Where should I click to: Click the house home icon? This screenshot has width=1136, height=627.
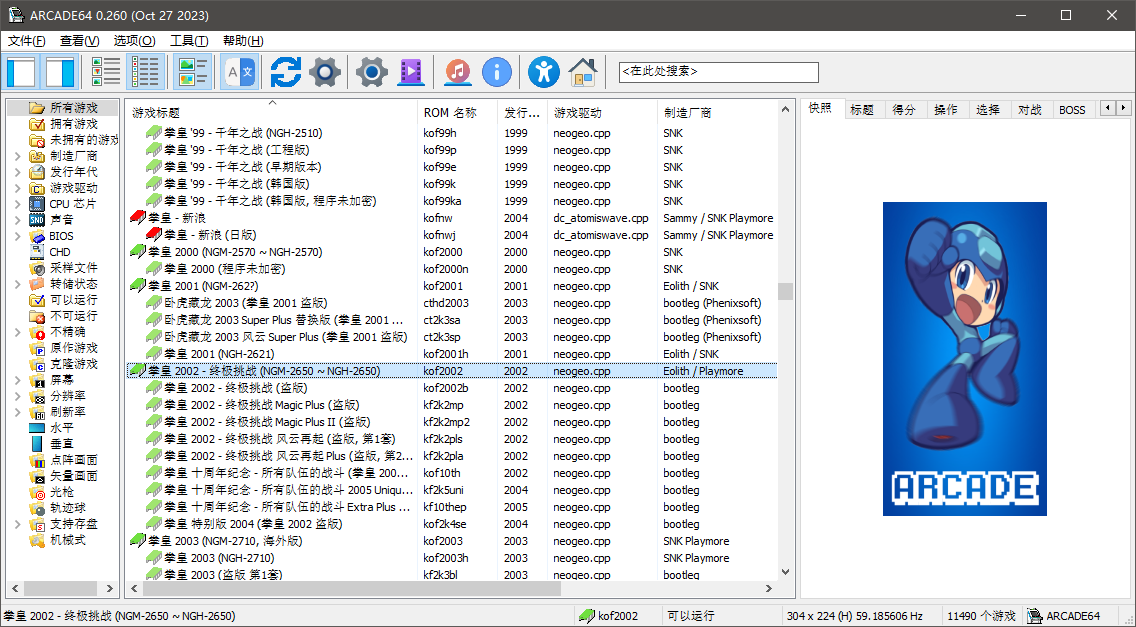[x=582, y=72]
